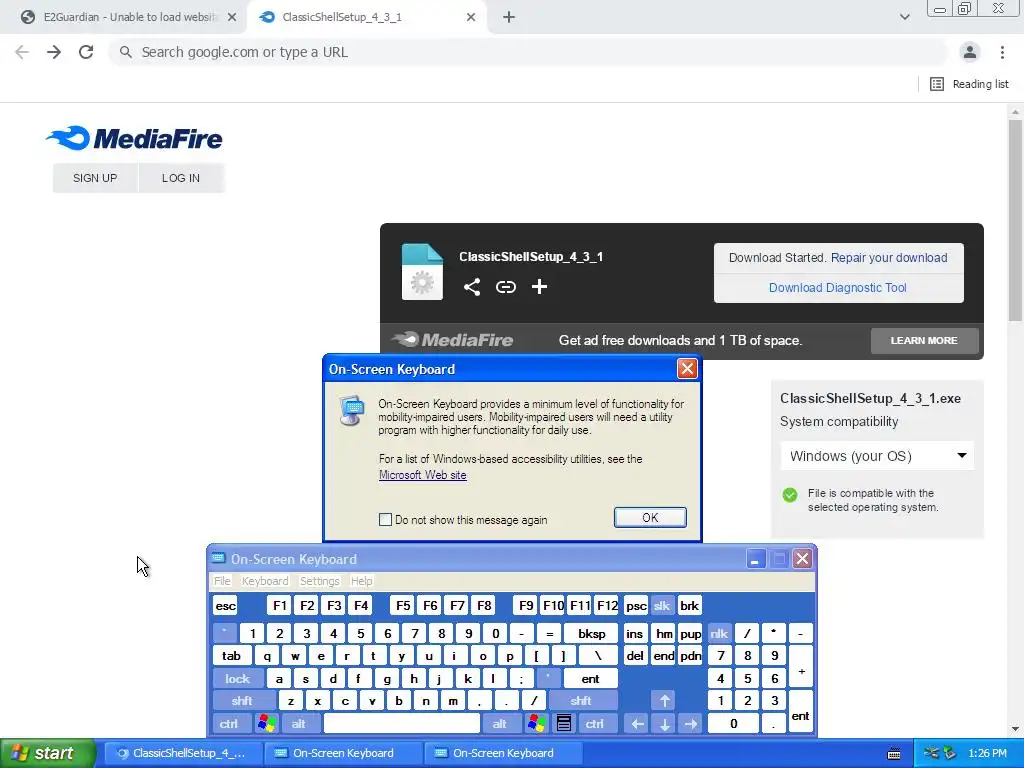Image resolution: width=1024 pixels, height=768 pixels.
Task: Click the right Windows logo key
Action: tap(537, 724)
